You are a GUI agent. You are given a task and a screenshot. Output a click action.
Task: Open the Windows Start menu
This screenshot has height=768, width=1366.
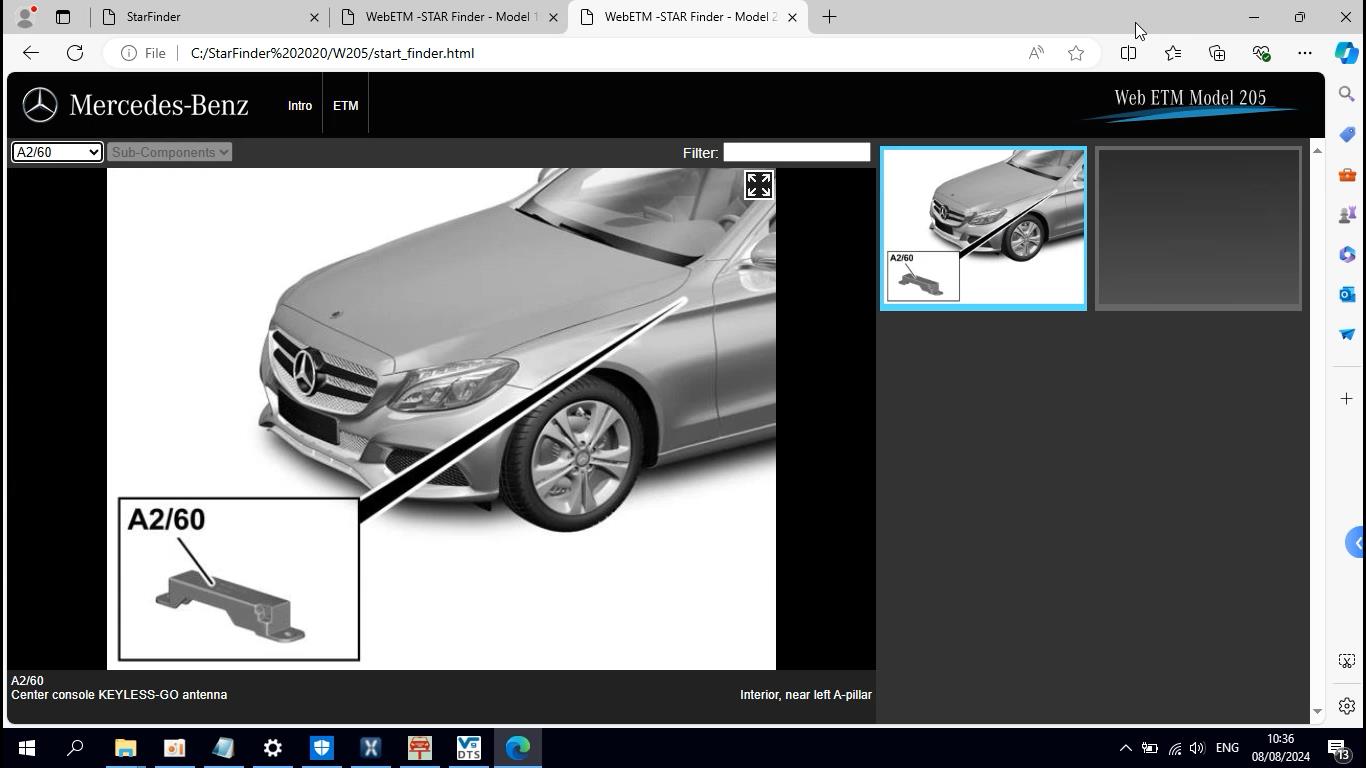pyautogui.click(x=27, y=748)
